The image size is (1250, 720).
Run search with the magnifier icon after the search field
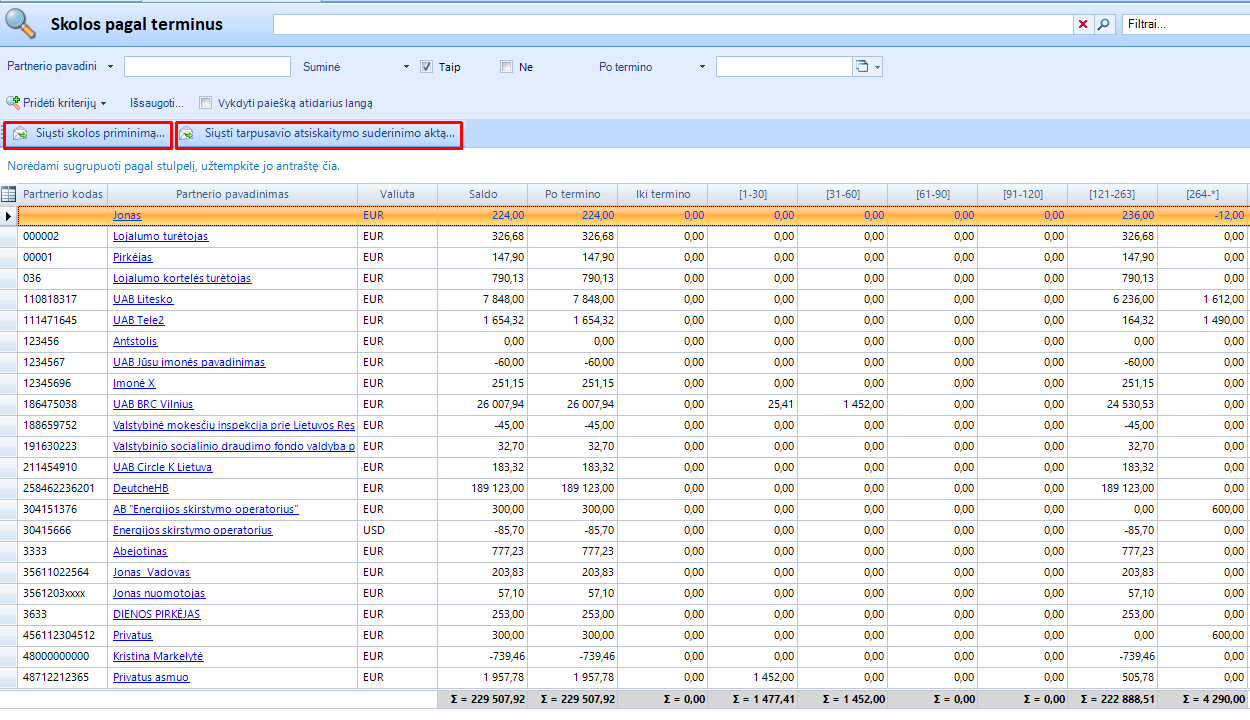pyautogui.click(x=1102, y=24)
